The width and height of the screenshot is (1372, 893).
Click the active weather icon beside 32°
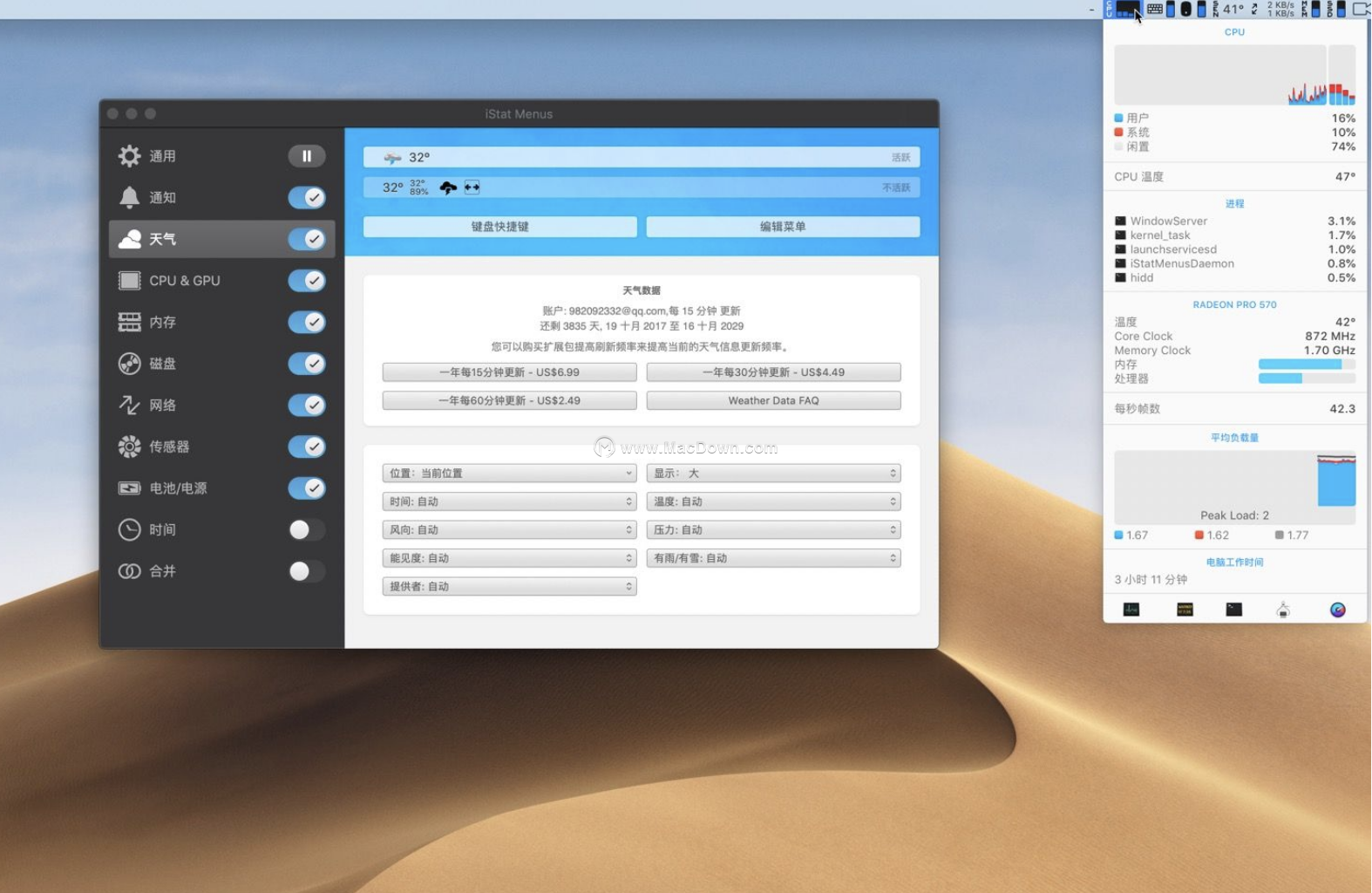392,158
